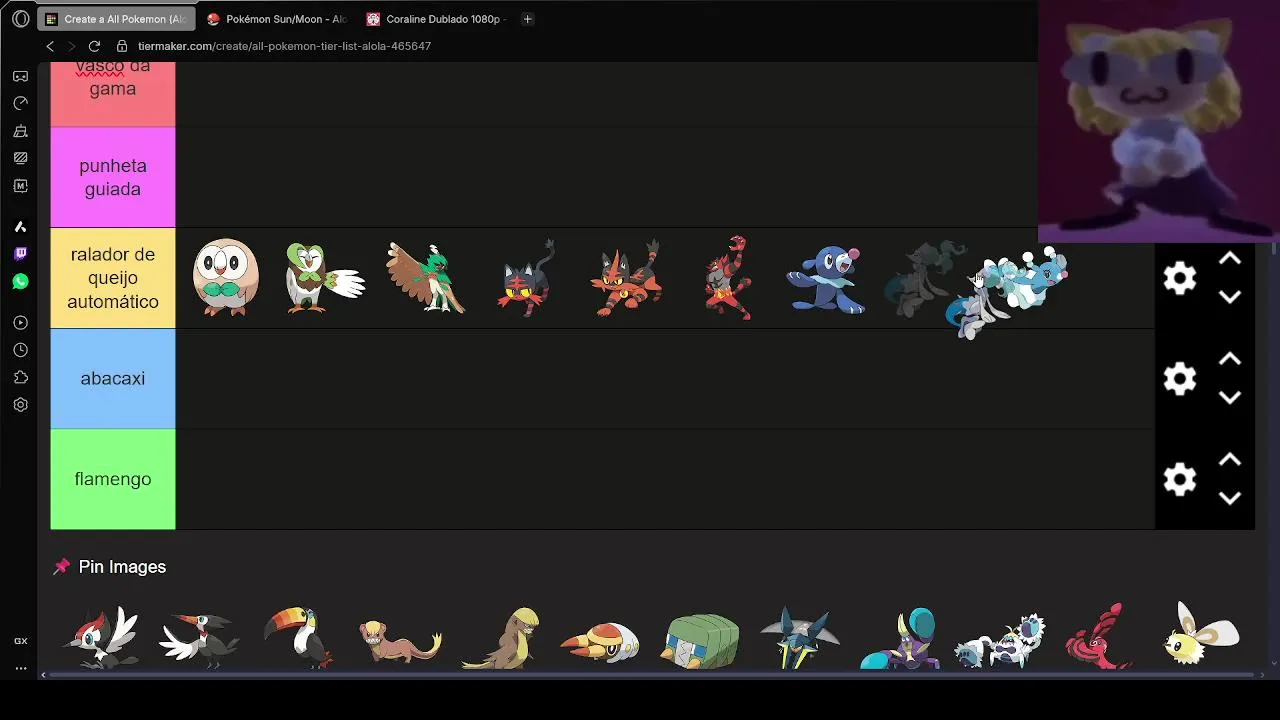
Task: Click the vasco da gama tier label
Action: click(113, 94)
